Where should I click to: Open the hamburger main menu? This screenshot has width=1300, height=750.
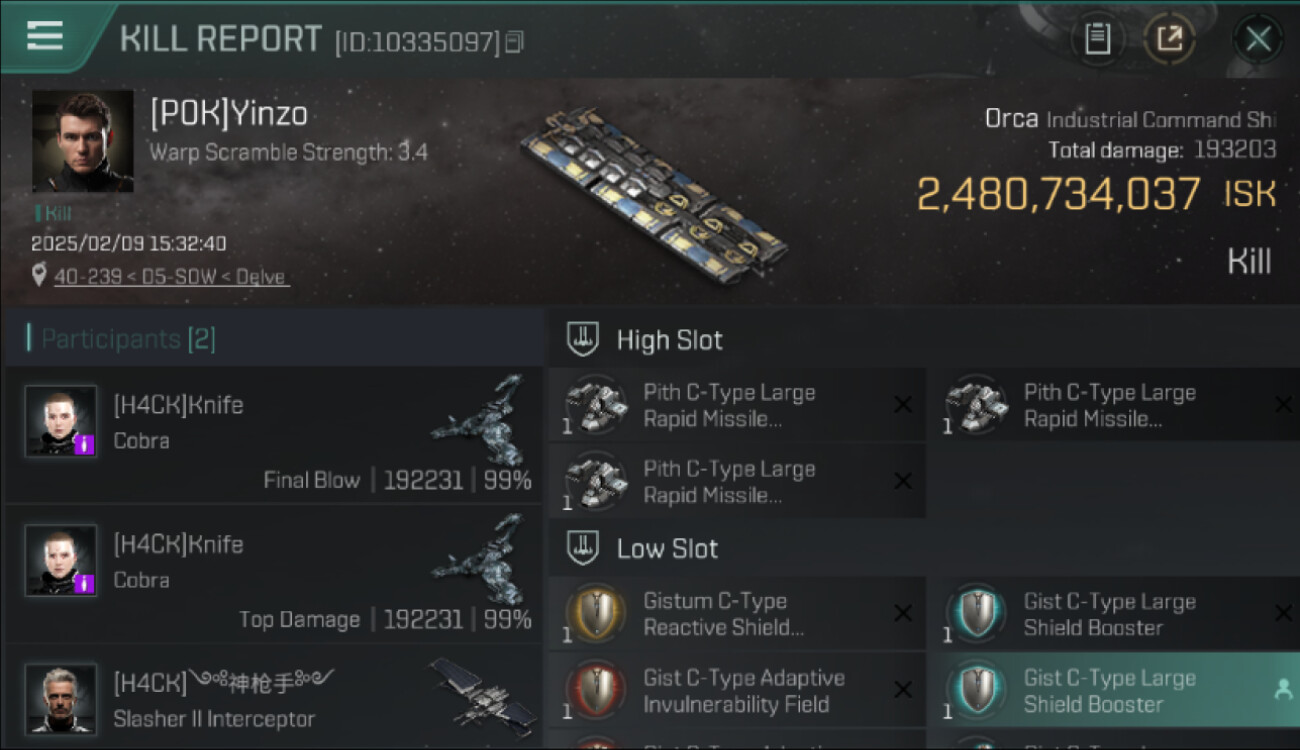45,37
